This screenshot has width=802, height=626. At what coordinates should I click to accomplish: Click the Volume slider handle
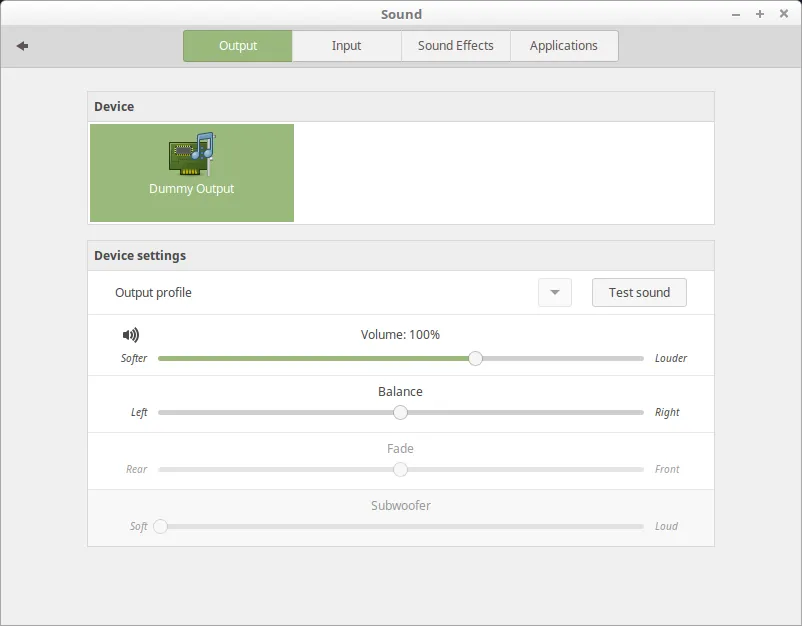[476, 358]
